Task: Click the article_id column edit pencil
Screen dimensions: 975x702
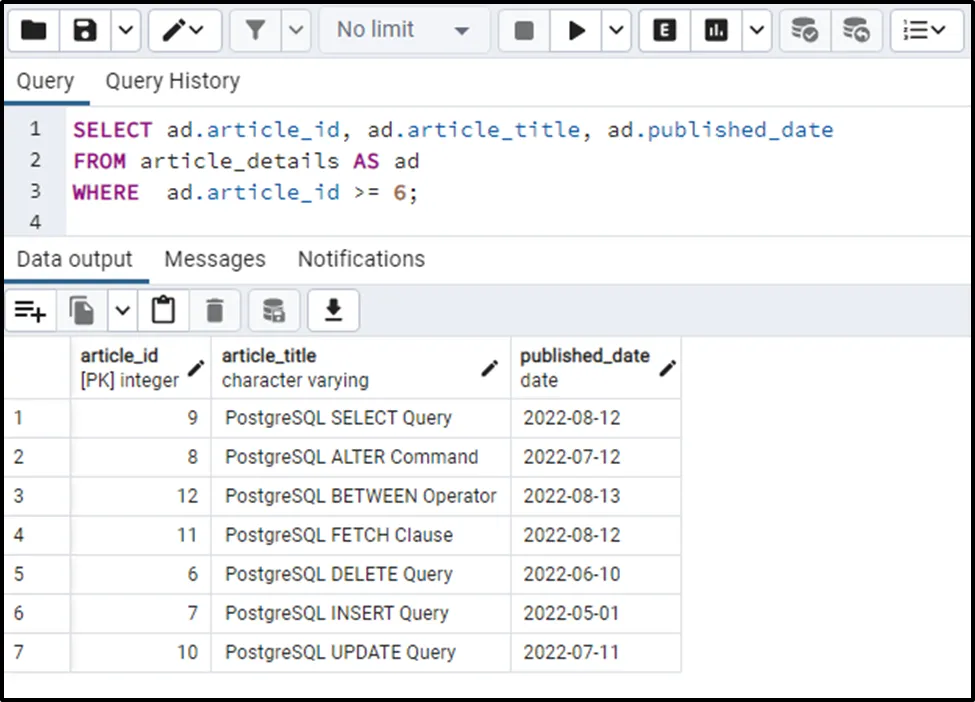Action: pos(196,368)
